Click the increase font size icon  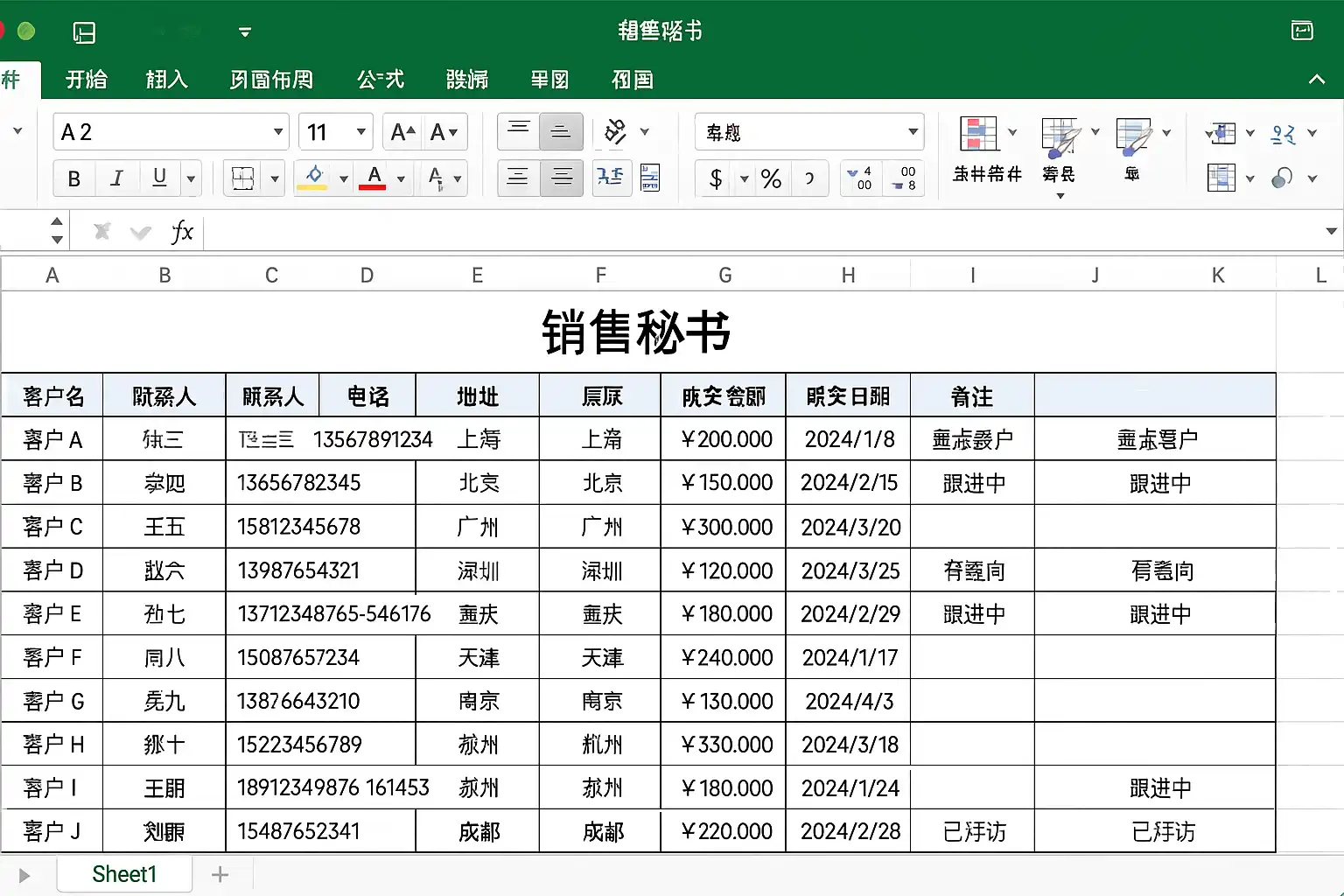pyautogui.click(x=402, y=132)
